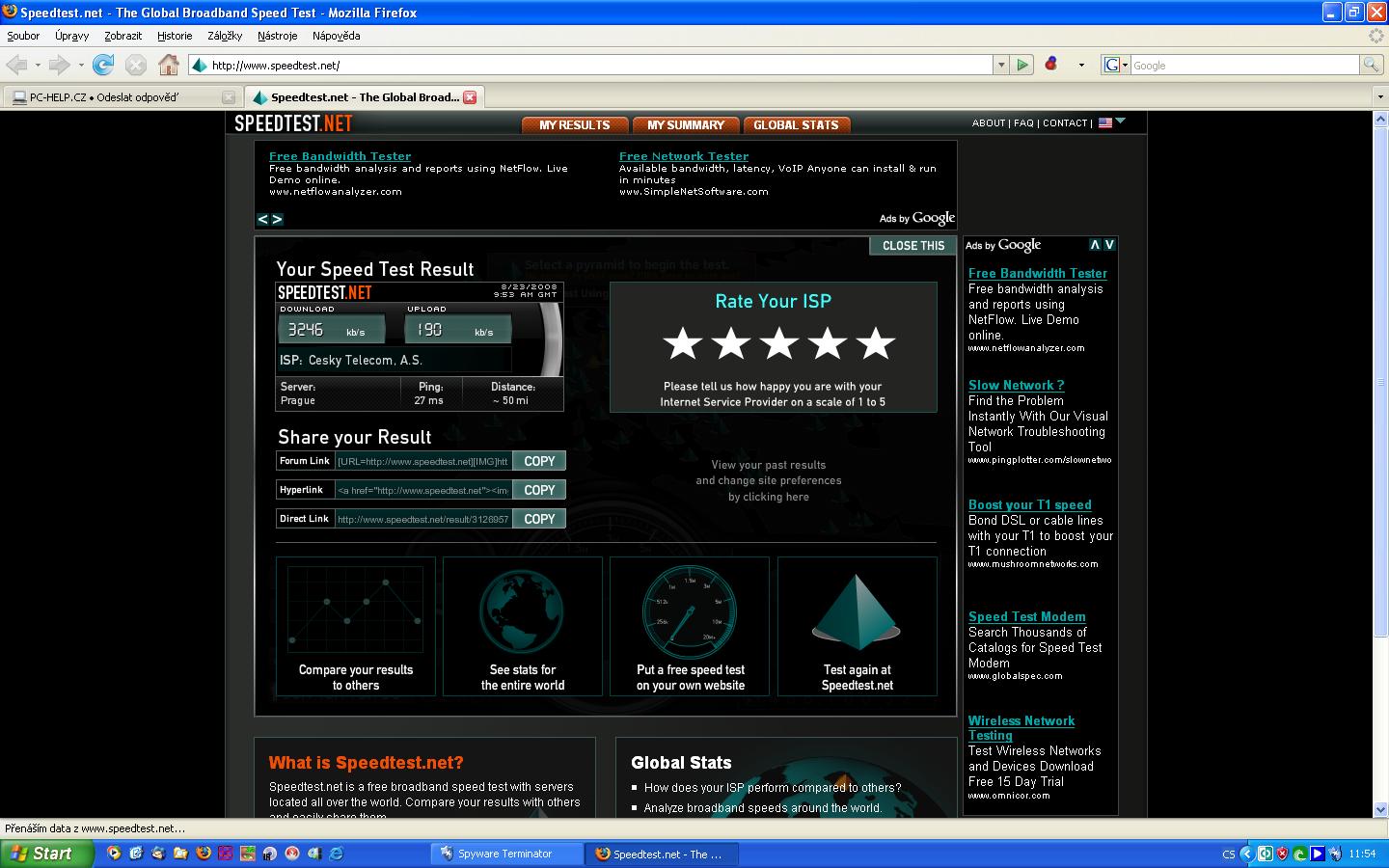Open the Soubor menu

[x=23, y=36]
